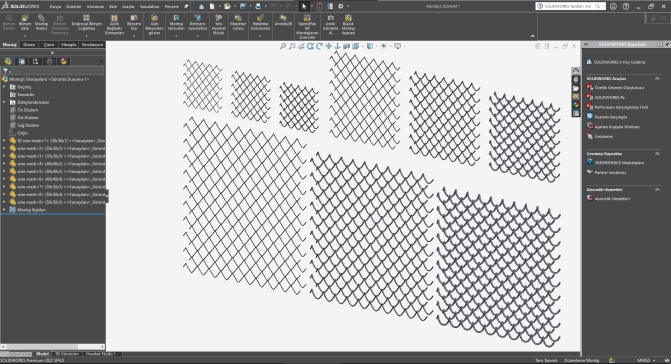The height and width of the screenshot is (364, 671).
Task: Collapse the Çevrimiçi Kaynaklar section
Action: click(657, 153)
